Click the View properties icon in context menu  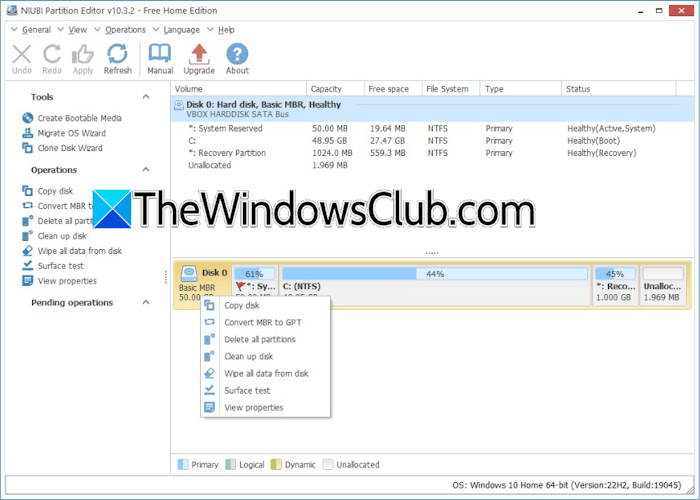click(x=209, y=407)
